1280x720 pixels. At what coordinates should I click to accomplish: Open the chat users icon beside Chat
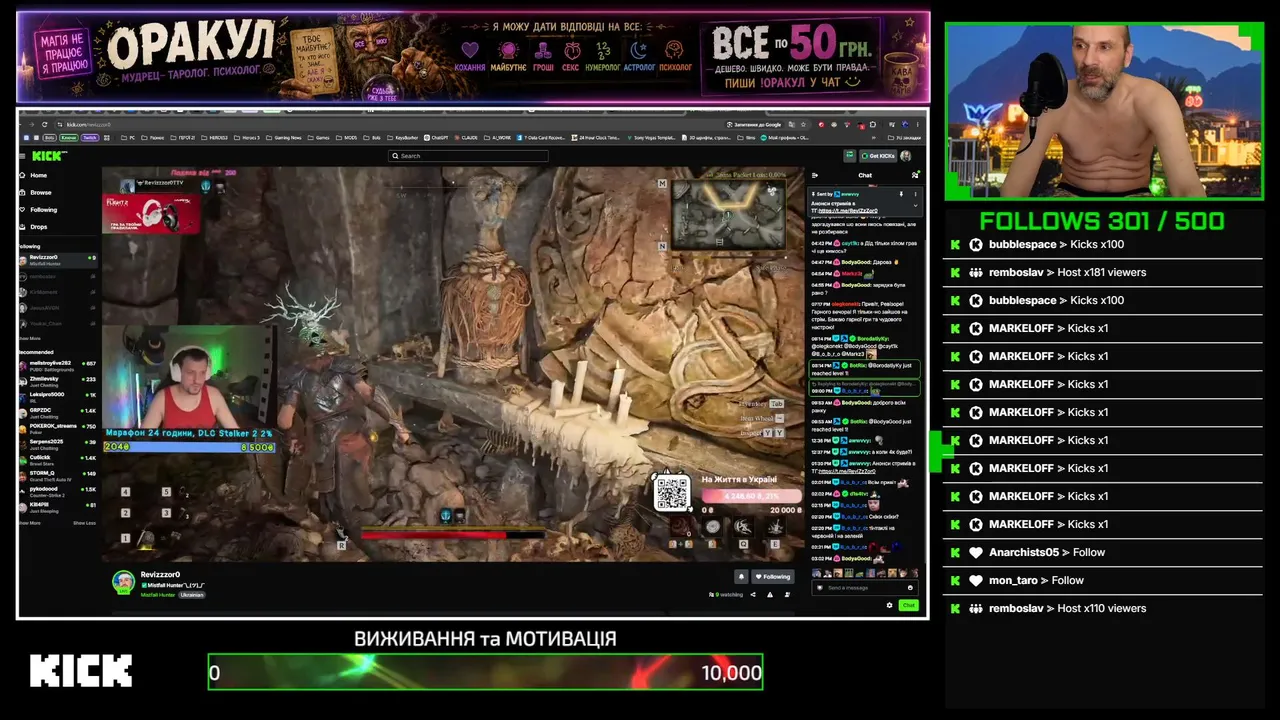tap(915, 175)
